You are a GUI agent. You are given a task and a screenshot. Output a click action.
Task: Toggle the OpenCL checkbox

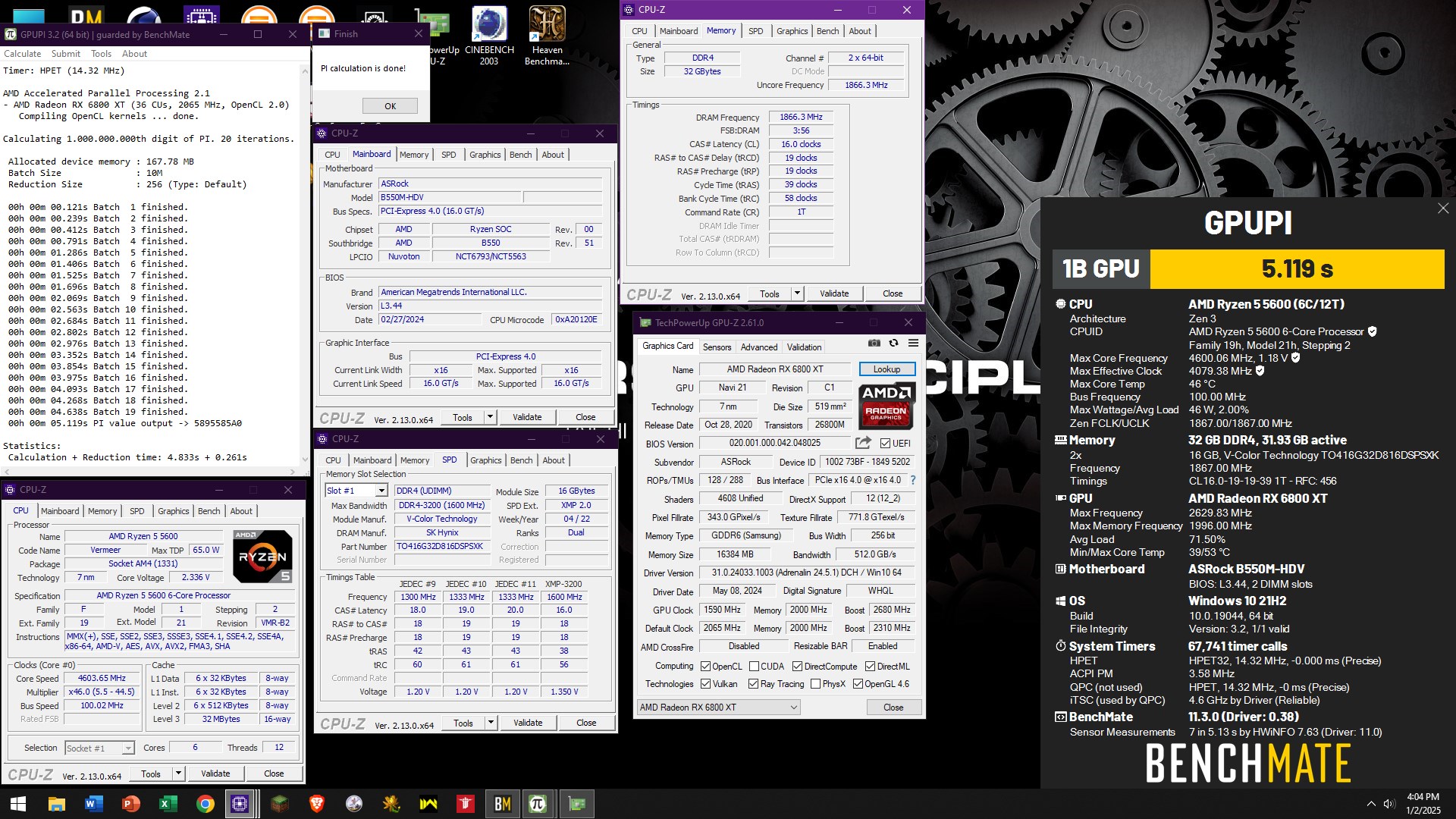[x=705, y=667]
